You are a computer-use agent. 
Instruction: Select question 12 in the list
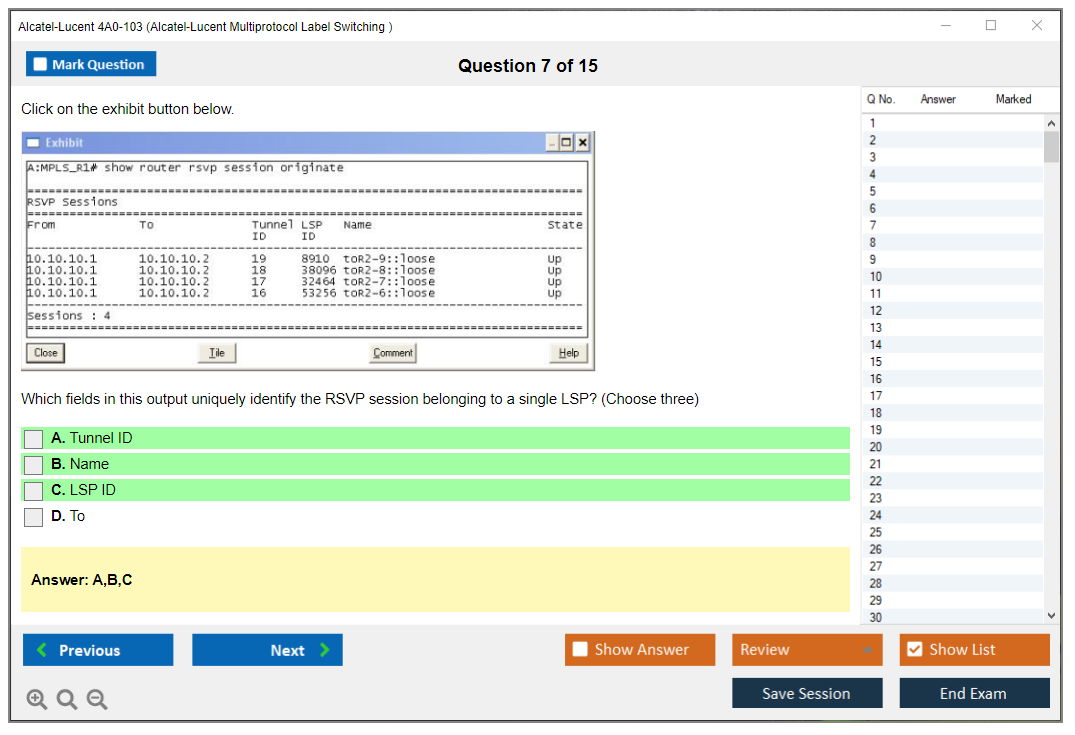876,311
